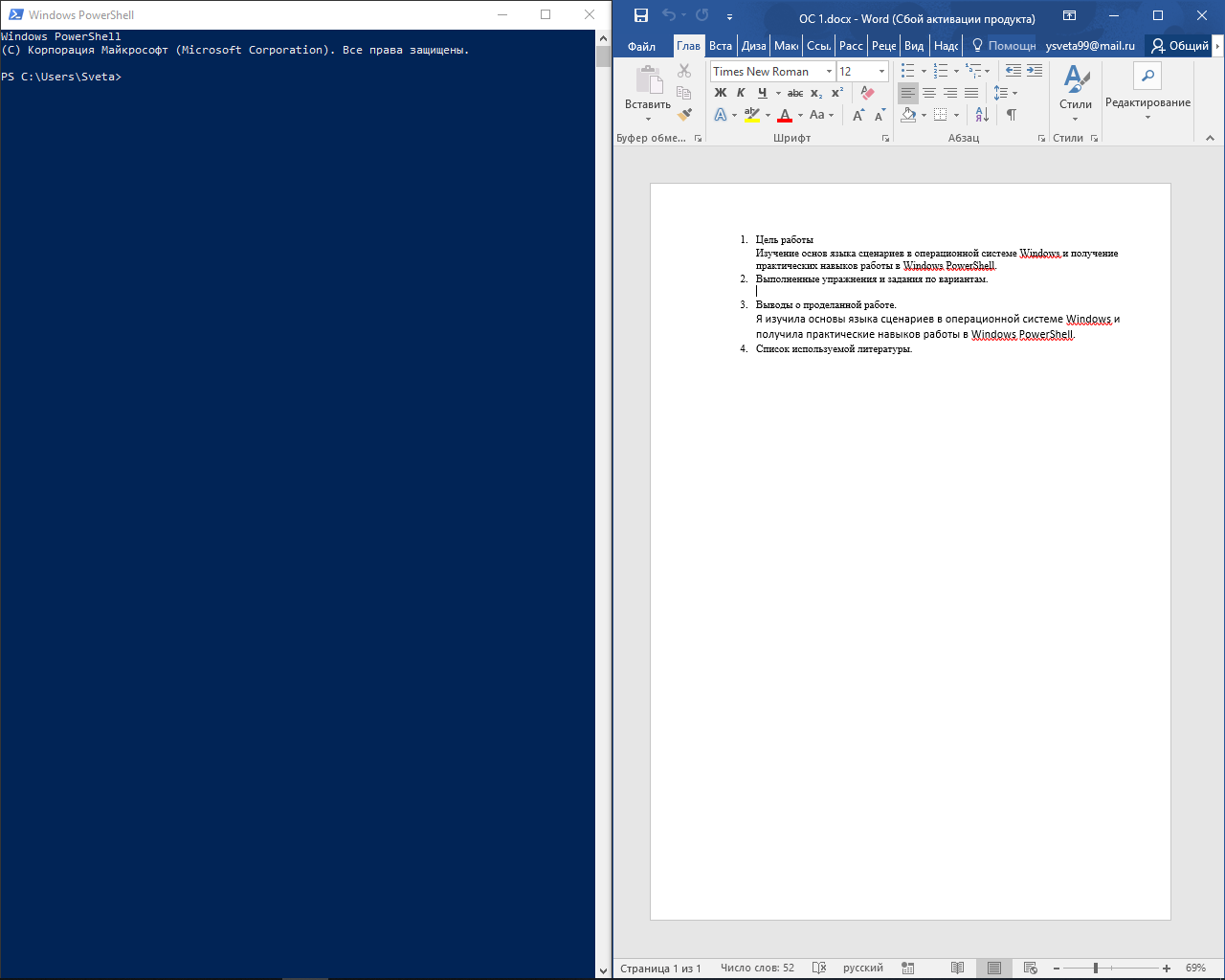Expand the Стили styles gallery
Image resolution: width=1225 pixels, height=980 pixels.
coord(1076,93)
